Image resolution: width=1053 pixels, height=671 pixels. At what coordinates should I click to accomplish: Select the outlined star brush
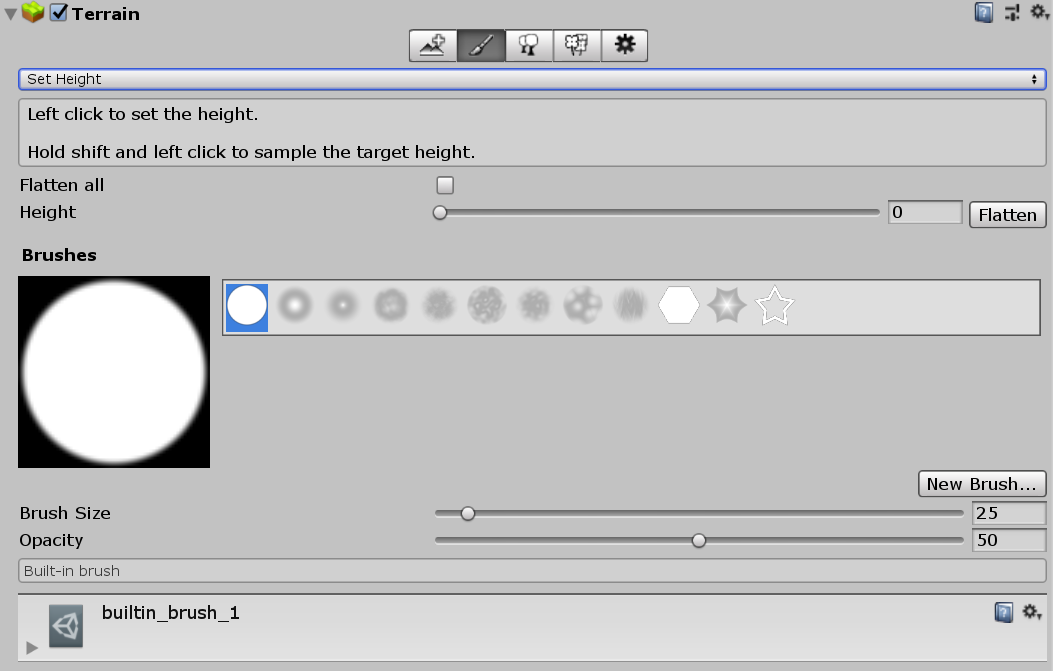(774, 306)
